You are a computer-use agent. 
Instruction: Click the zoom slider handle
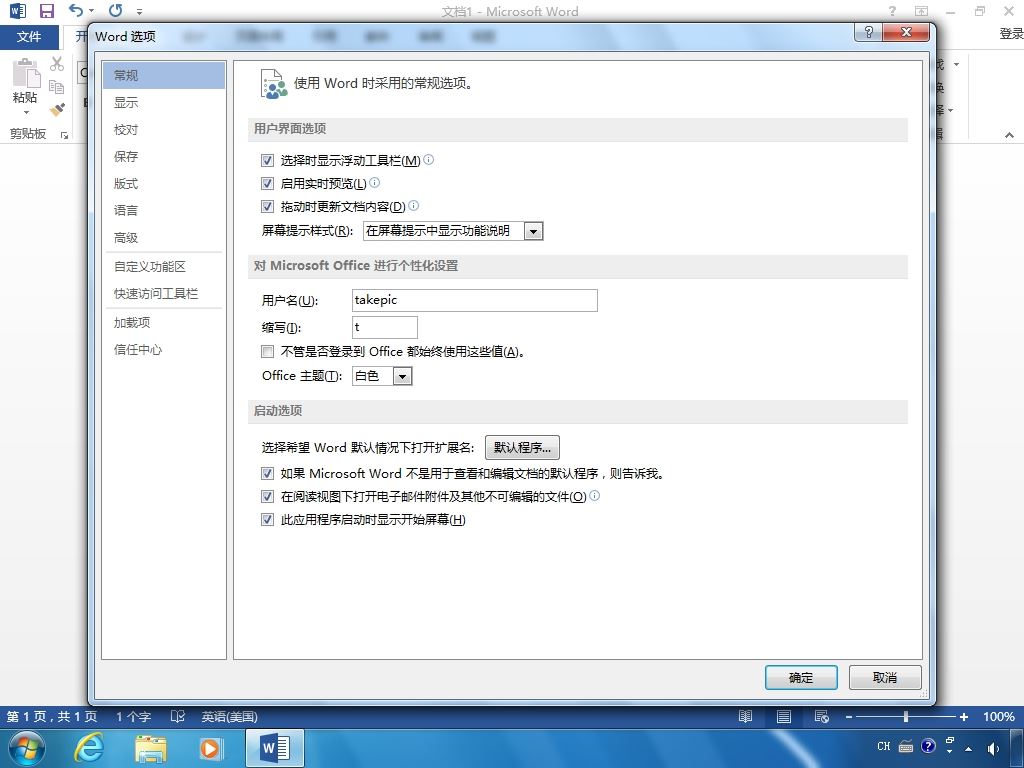coord(906,716)
